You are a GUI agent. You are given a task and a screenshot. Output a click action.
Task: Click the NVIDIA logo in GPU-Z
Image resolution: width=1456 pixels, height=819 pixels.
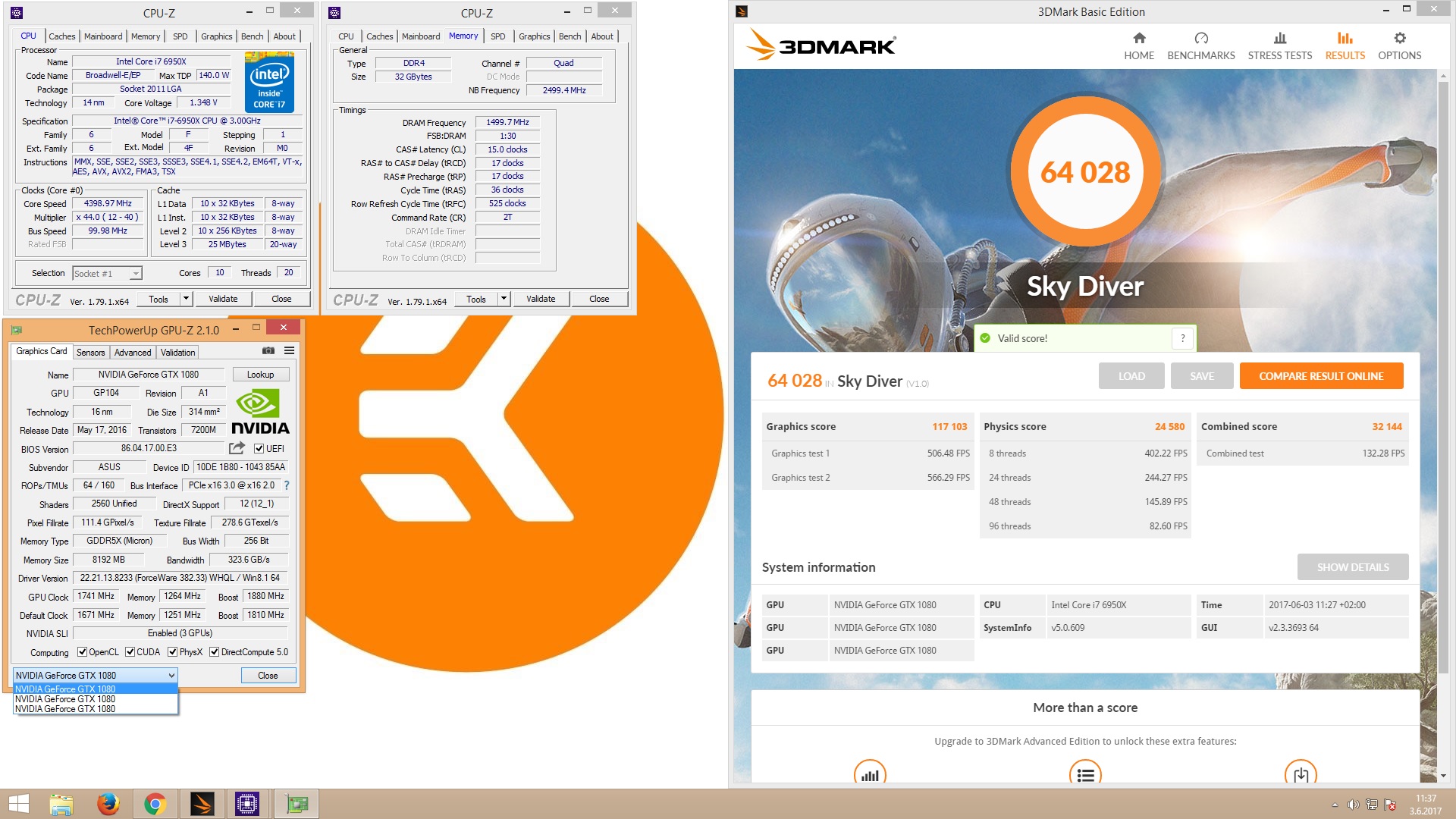click(x=259, y=412)
